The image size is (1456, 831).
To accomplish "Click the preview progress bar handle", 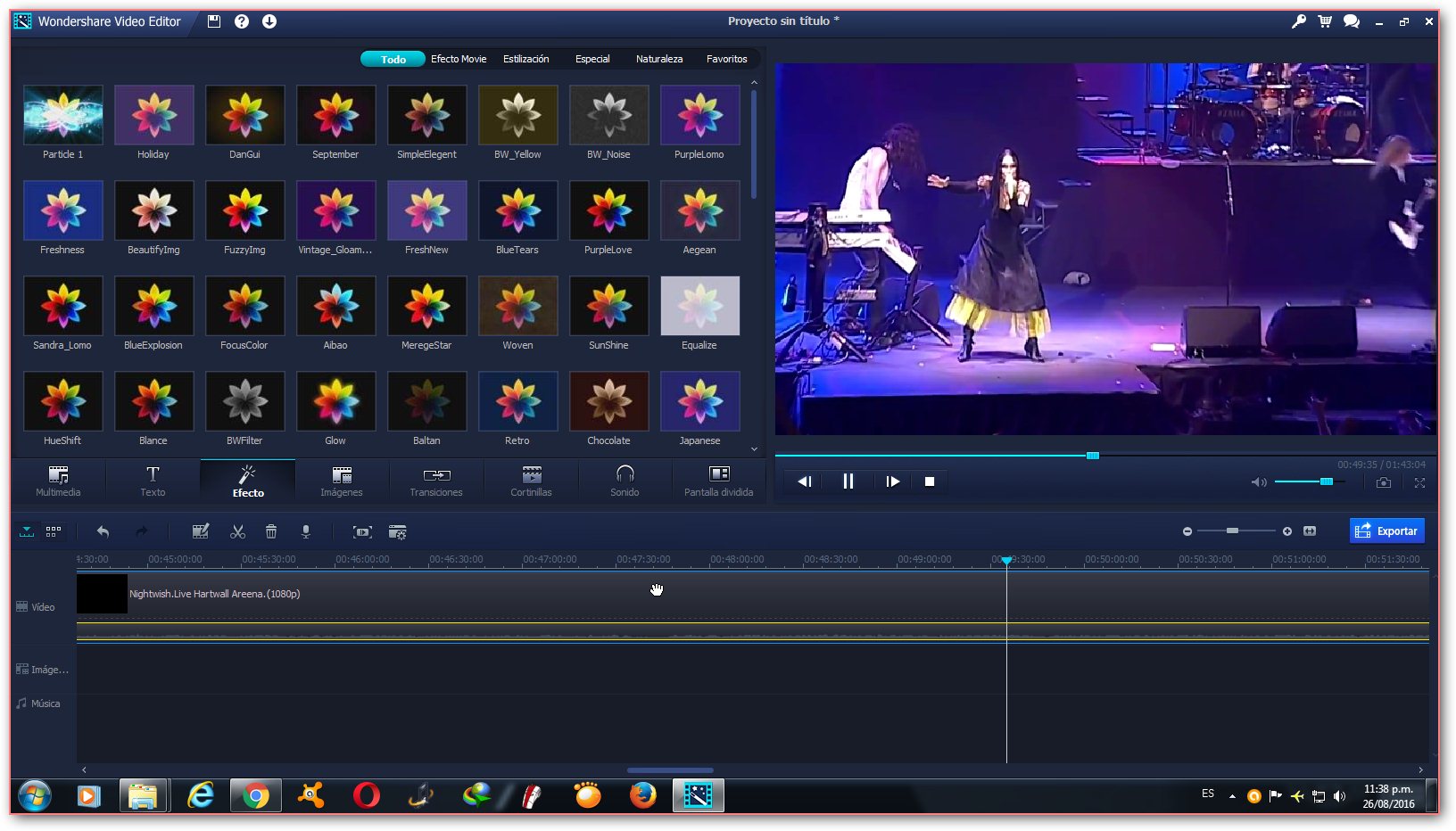I will click(x=1093, y=456).
